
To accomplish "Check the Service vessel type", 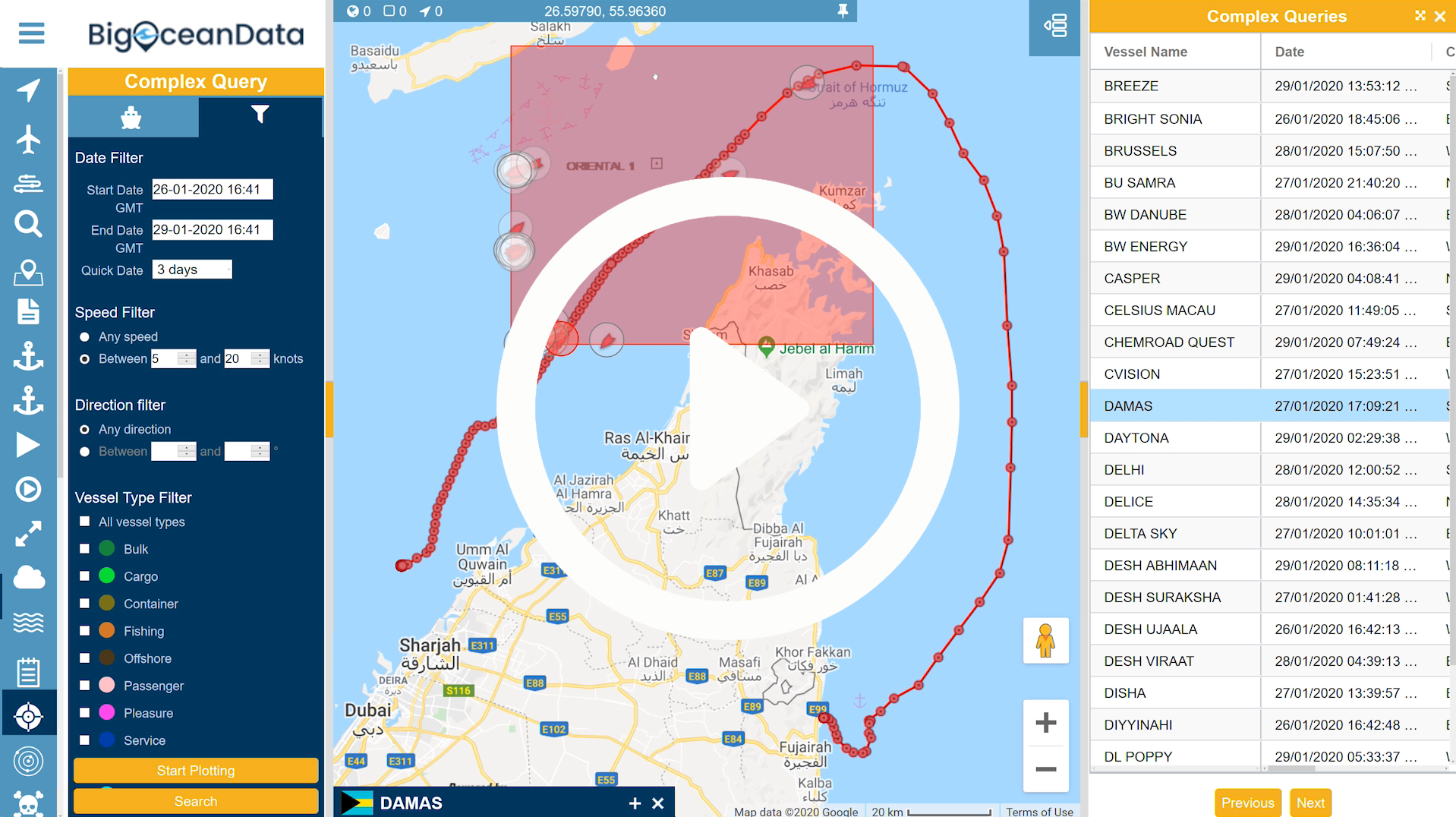I will click(84, 740).
